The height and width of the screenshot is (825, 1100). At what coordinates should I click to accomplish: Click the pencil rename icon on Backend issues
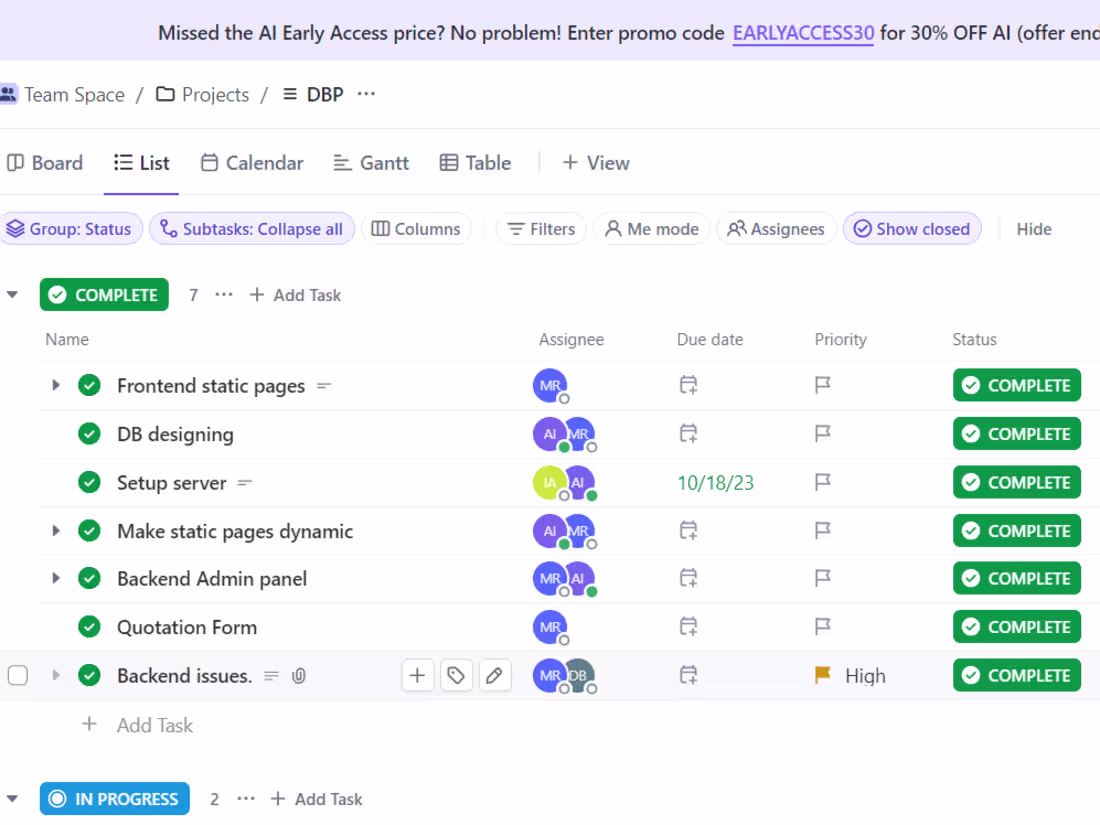tap(494, 676)
